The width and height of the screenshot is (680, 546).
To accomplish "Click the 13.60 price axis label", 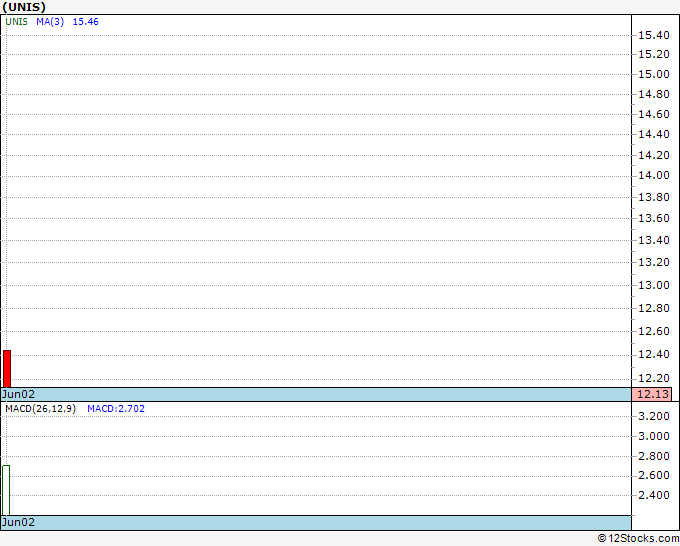I will [x=654, y=218].
